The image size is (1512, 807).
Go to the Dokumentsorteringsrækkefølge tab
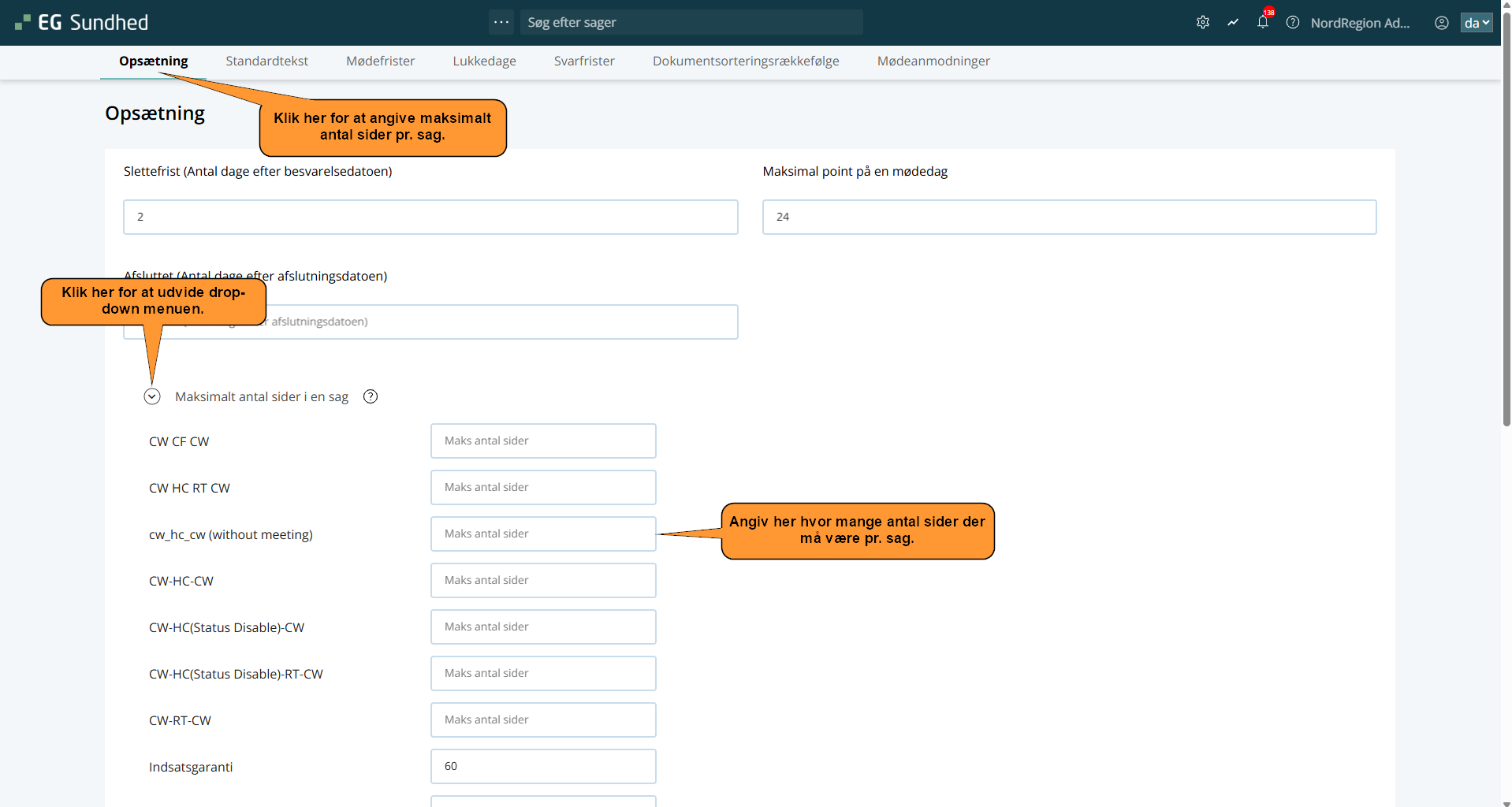tap(746, 61)
